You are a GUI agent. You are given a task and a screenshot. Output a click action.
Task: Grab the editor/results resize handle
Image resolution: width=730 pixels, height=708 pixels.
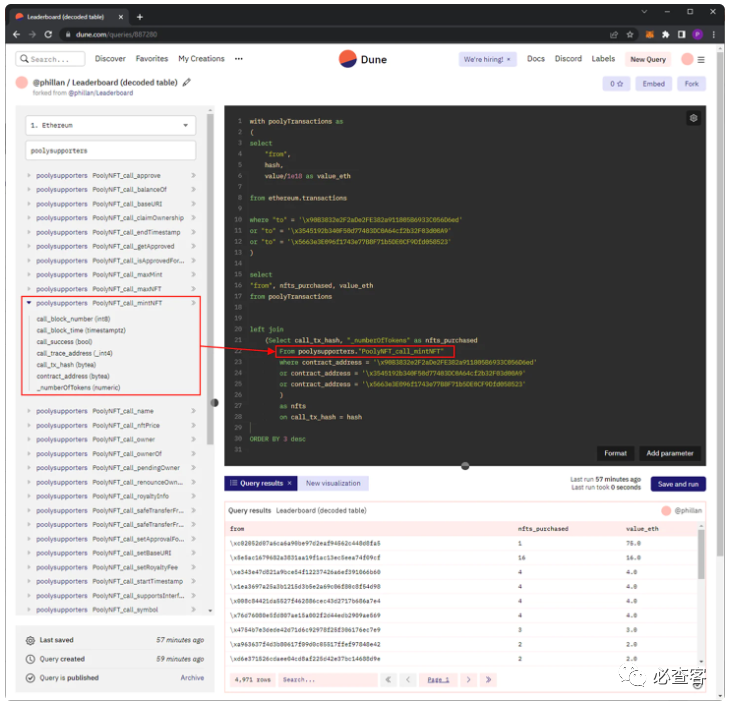(465, 466)
